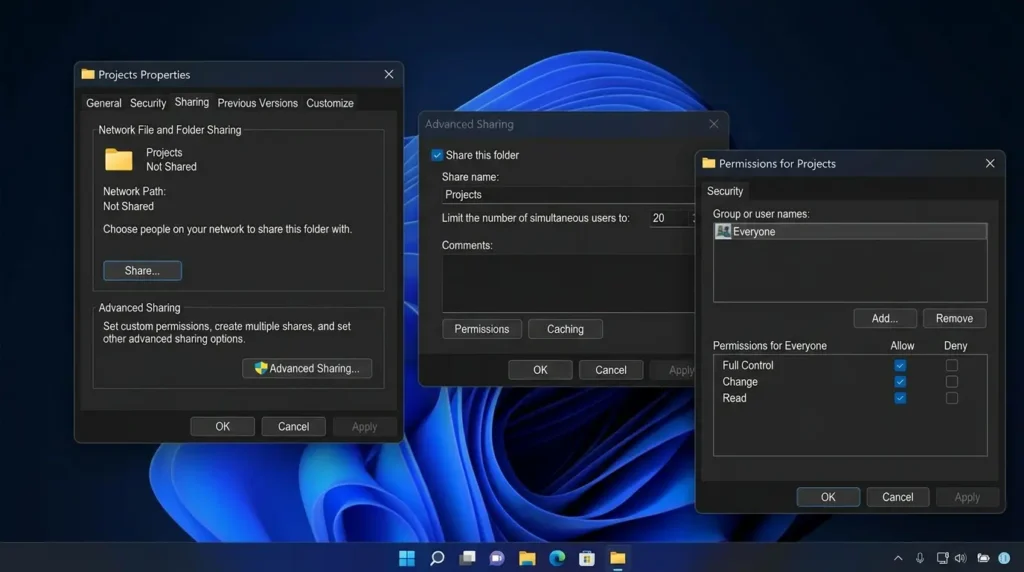Switch to the Security tab in Properties
The image size is (1024, 572).
148,103
